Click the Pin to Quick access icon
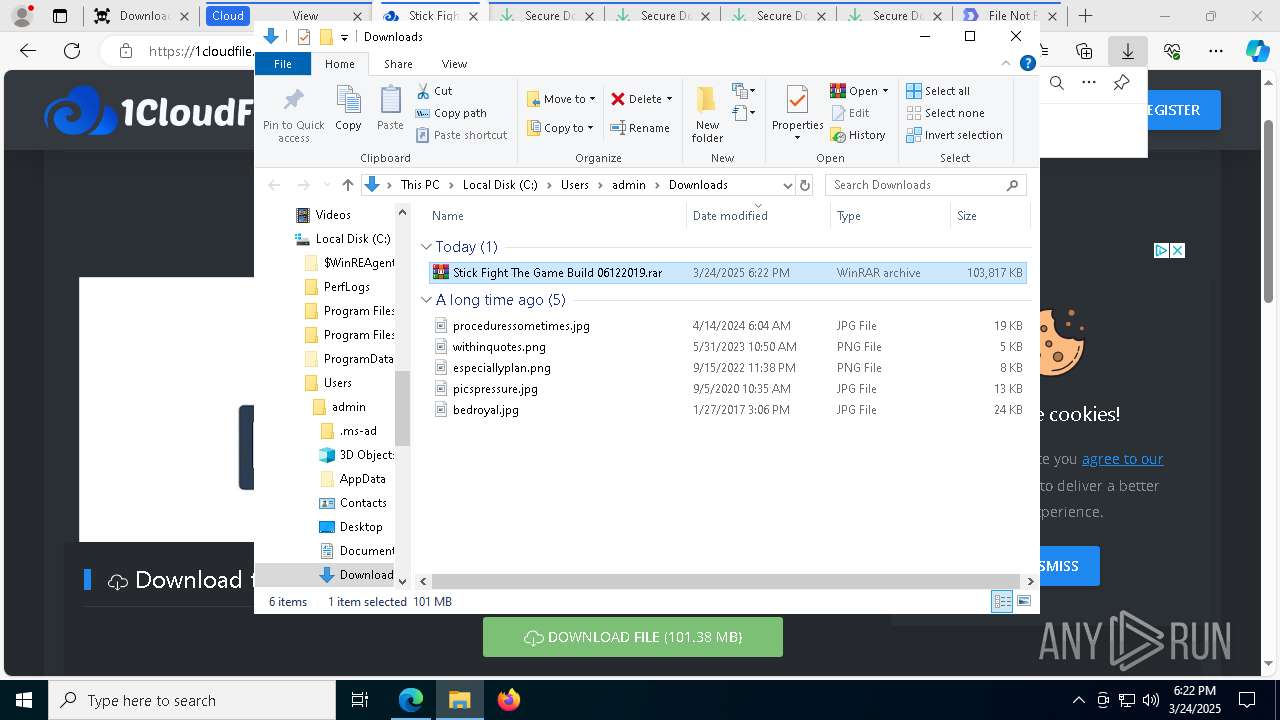The image size is (1280, 720). pos(294,115)
